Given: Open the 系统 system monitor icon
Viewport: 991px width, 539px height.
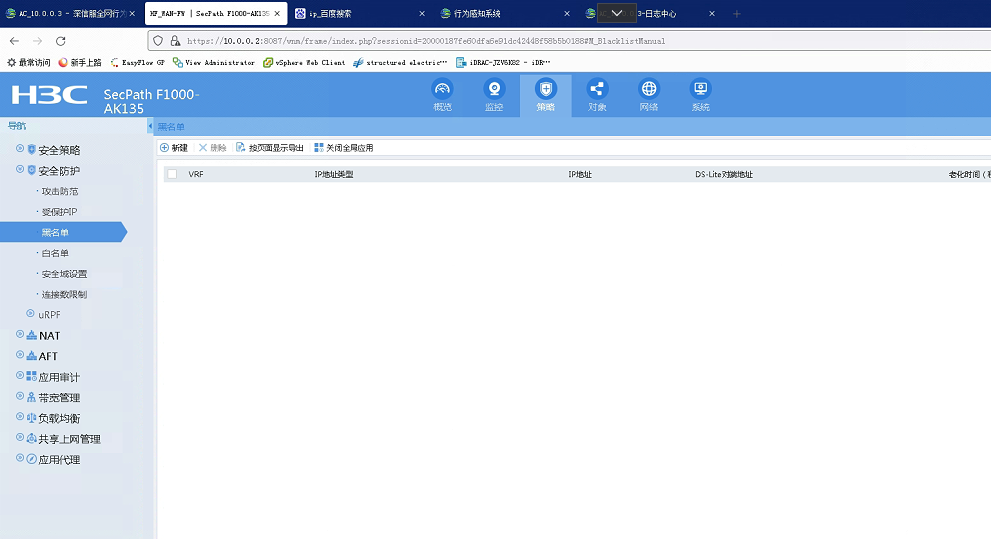Looking at the screenshot, I should [700, 89].
